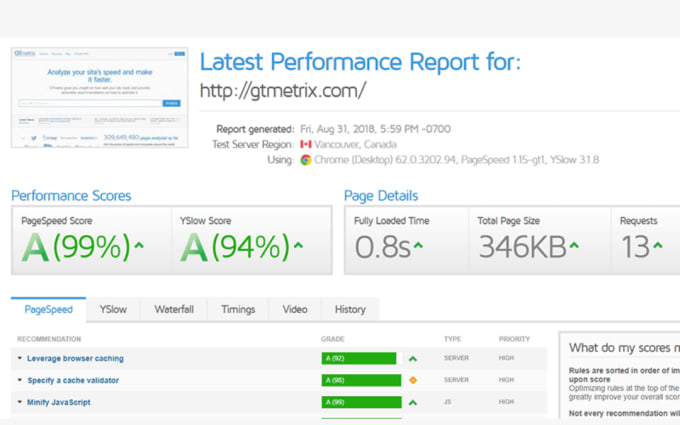The width and height of the screenshot is (680, 425).
Task: Click the JS type in Minify JavaScript row
Action: click(x=447, y=402)
